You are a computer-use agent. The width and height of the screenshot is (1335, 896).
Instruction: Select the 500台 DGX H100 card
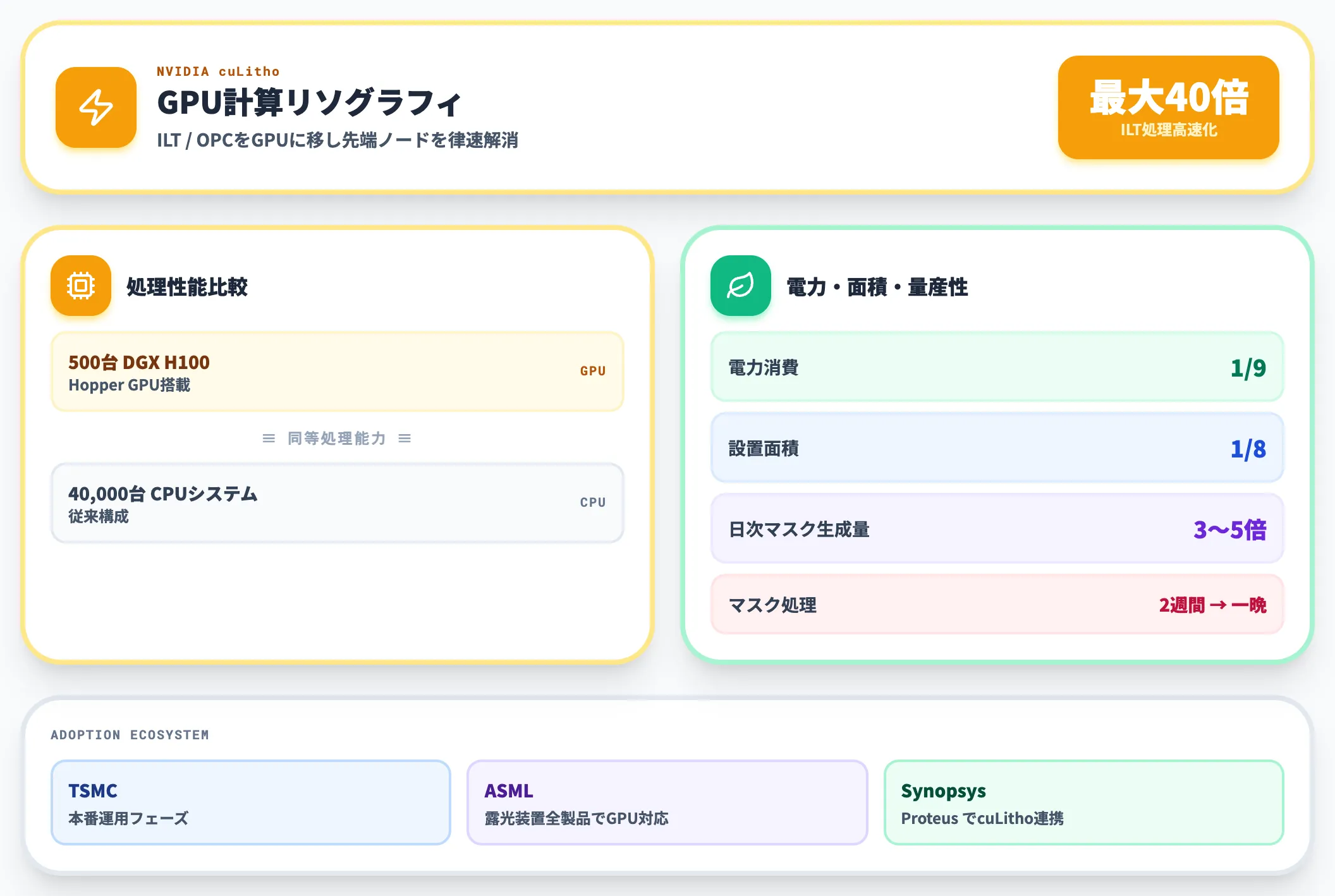pyautogui.click(x=338, y=372)
